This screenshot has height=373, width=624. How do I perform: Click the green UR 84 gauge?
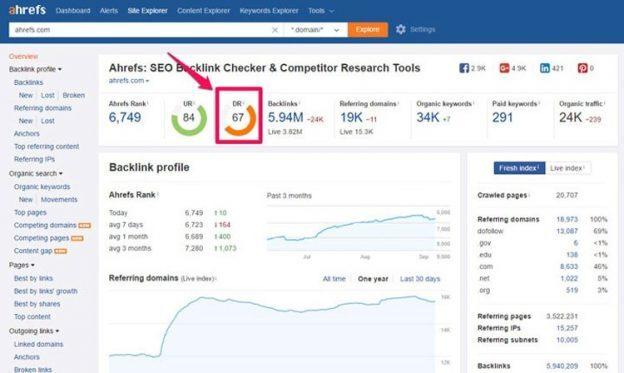(x=189, y=119)
